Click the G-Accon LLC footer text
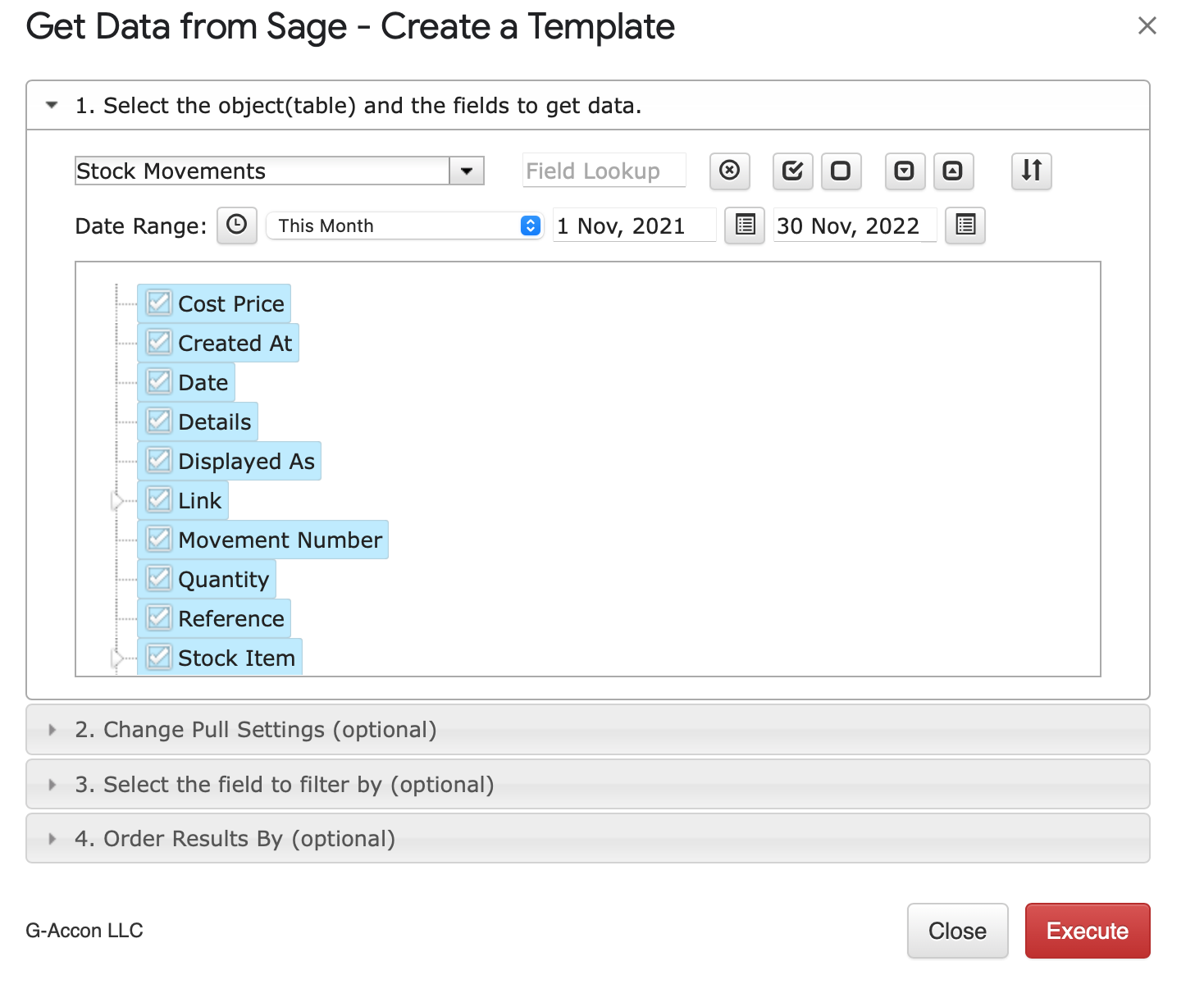 coord(84,931)
